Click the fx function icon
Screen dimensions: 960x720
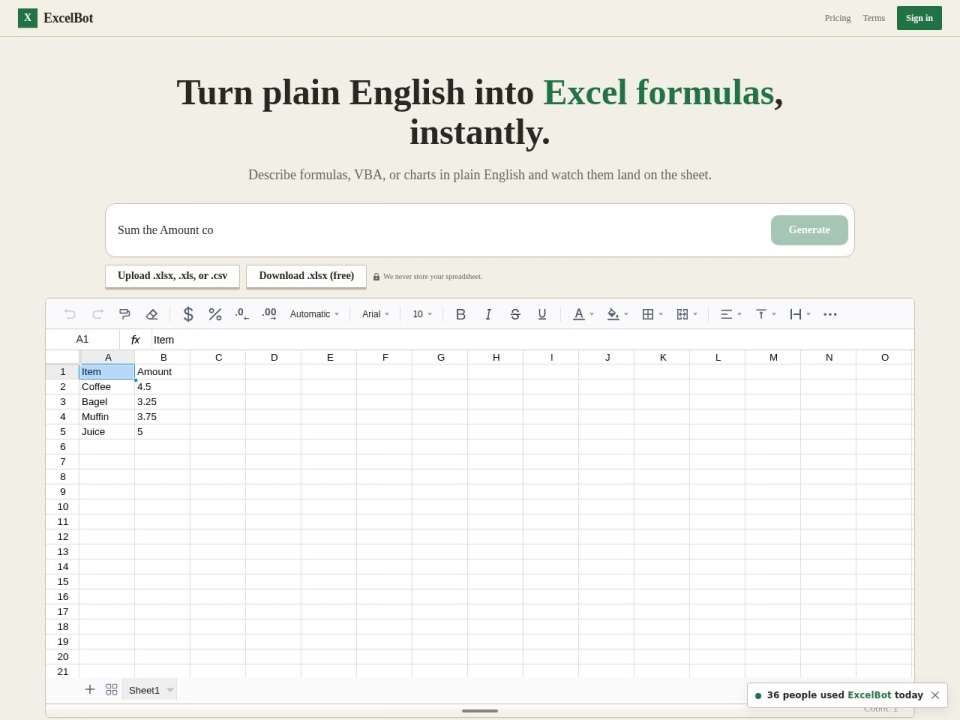point(135,339)
